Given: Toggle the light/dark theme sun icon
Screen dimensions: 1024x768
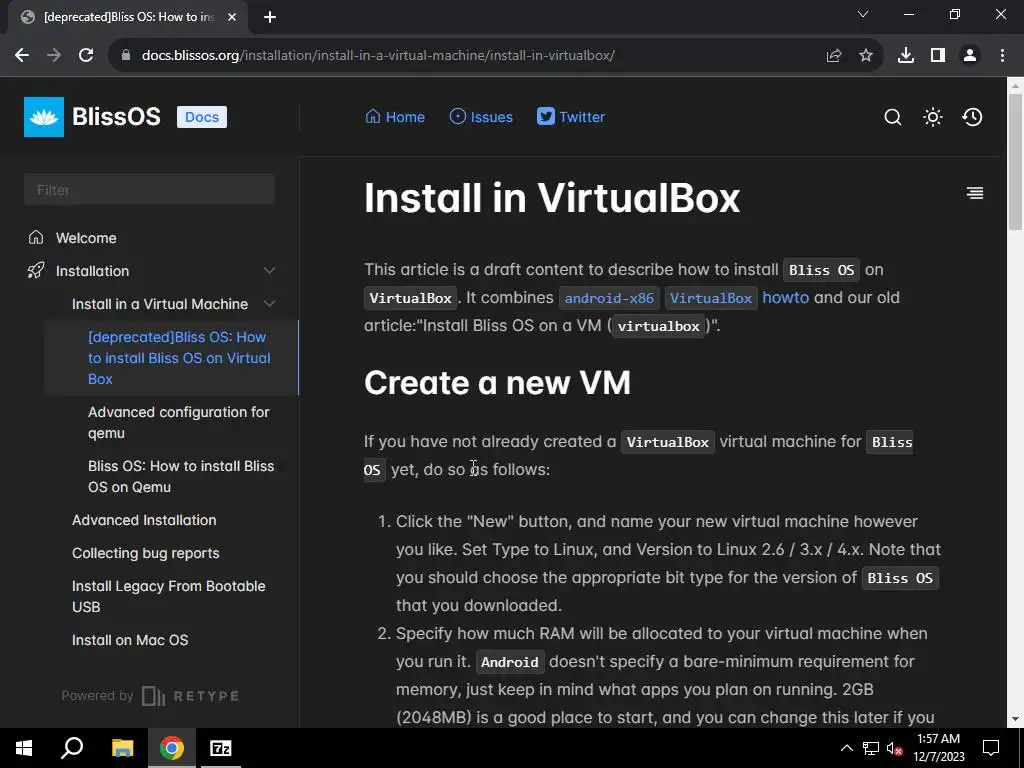Looking at the screenshot, I should point(933,117).
